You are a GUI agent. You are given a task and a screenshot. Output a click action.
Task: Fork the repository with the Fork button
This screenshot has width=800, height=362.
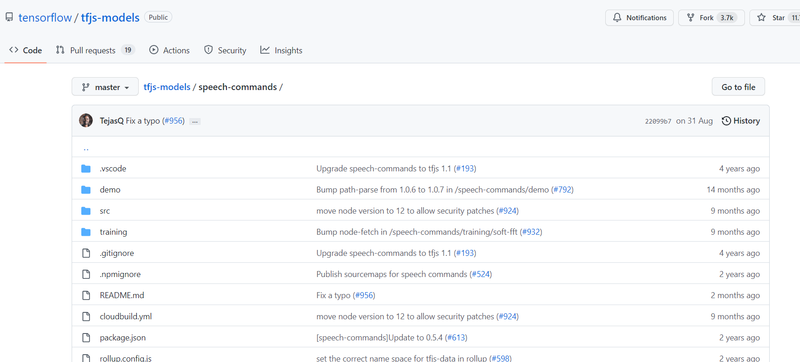point(711,17)
